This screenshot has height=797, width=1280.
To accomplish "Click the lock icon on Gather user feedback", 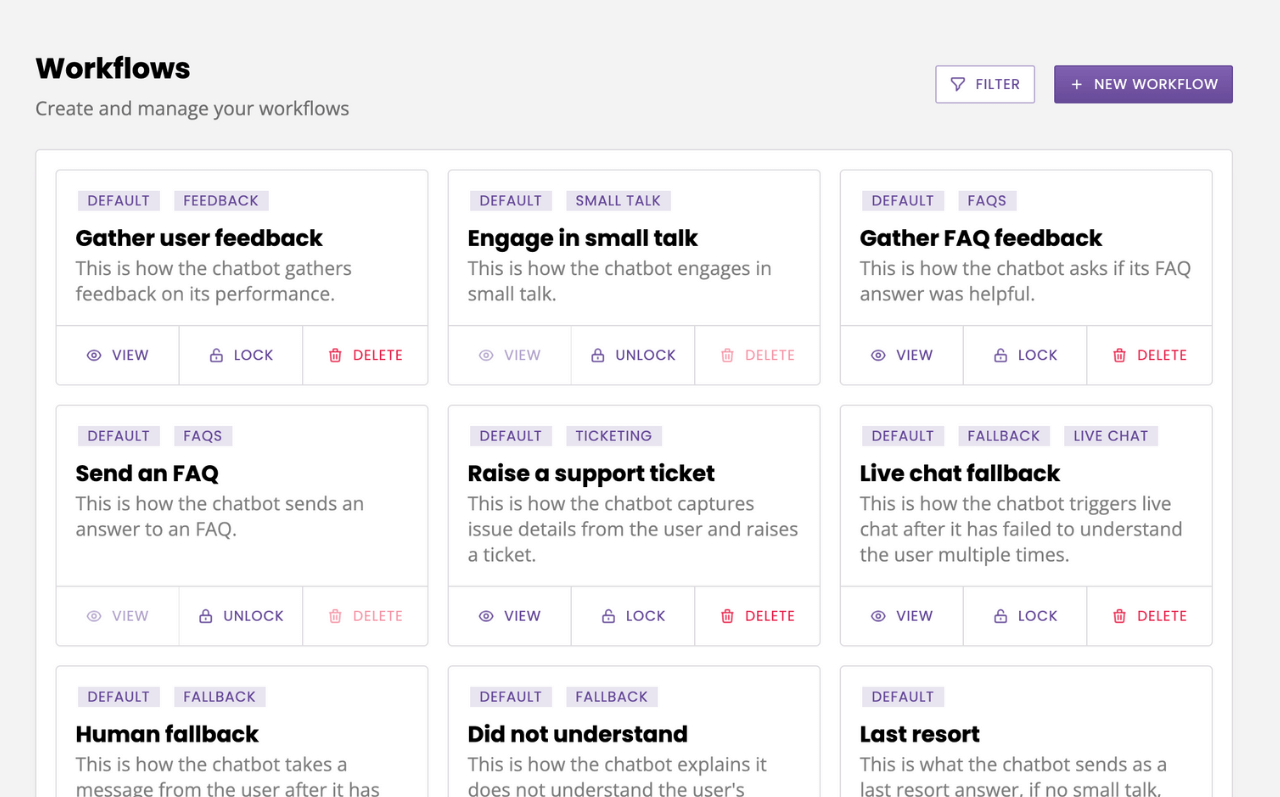I will coord(215,355).
